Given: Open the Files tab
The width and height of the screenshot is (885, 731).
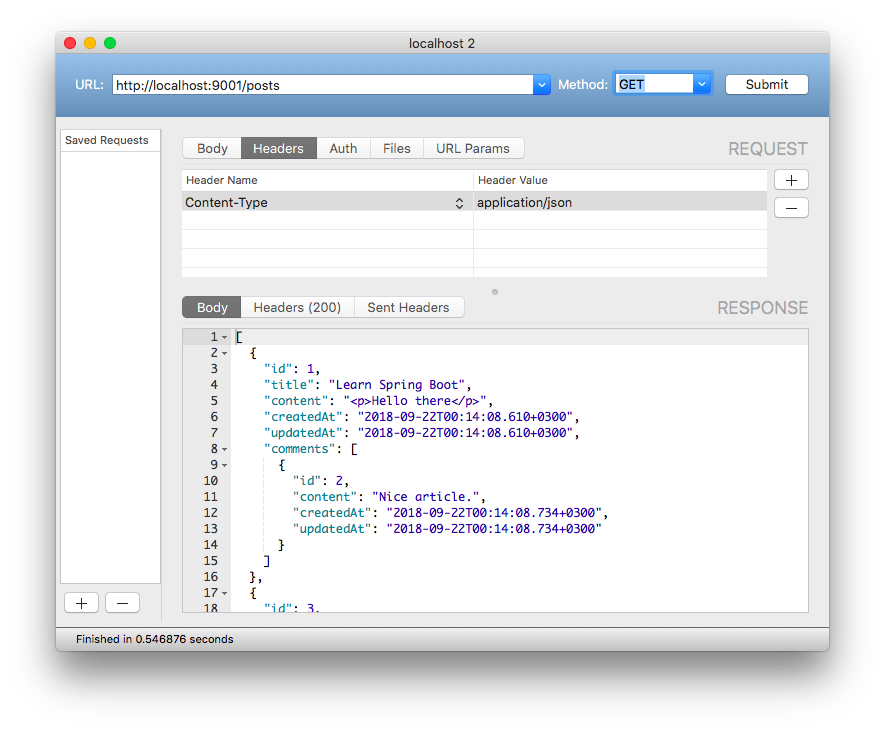Looking at the screenshot, I should coord(397,148).
